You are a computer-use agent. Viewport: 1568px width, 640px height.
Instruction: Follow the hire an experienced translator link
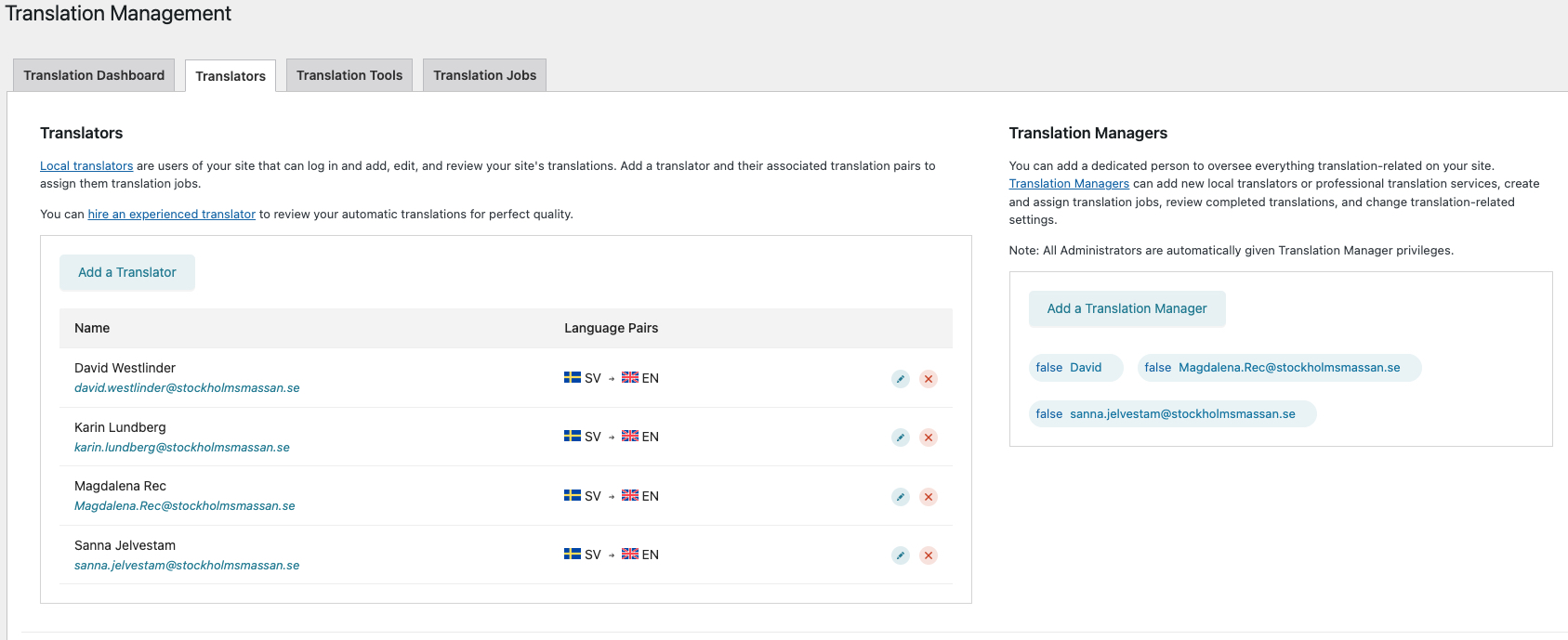(x=171, y=215)
